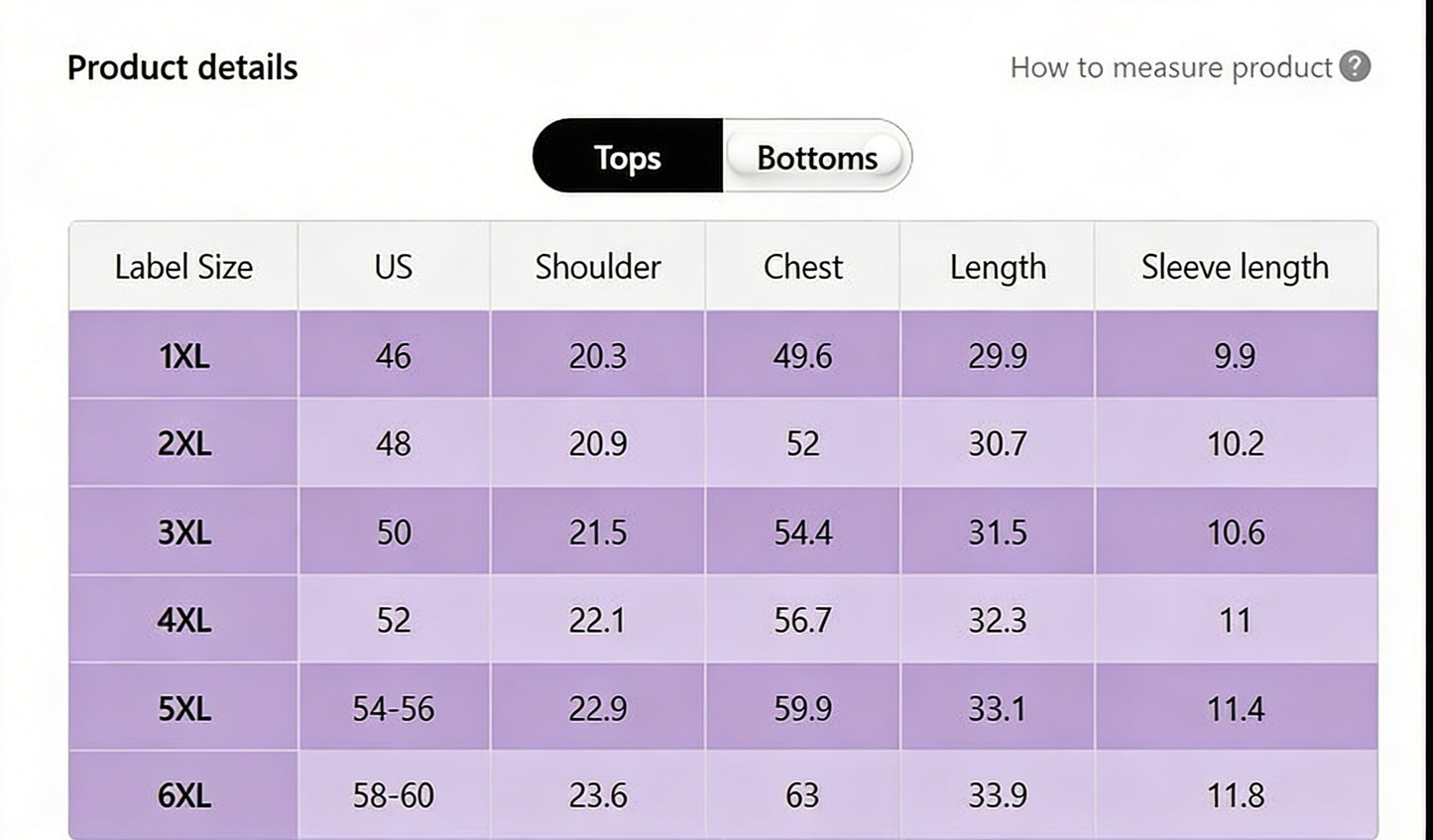Select the 6XL size row label
1433x840 pixels.
(183, 795)
